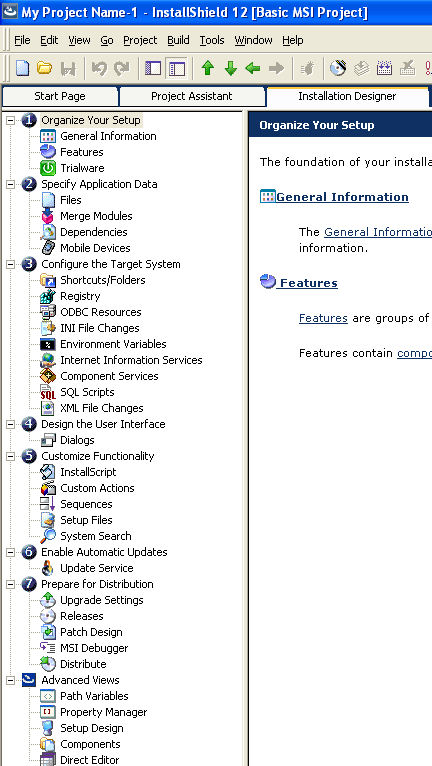Open the Tools menu
This screenshot has height=766, width=432.
tap(212, 40)
